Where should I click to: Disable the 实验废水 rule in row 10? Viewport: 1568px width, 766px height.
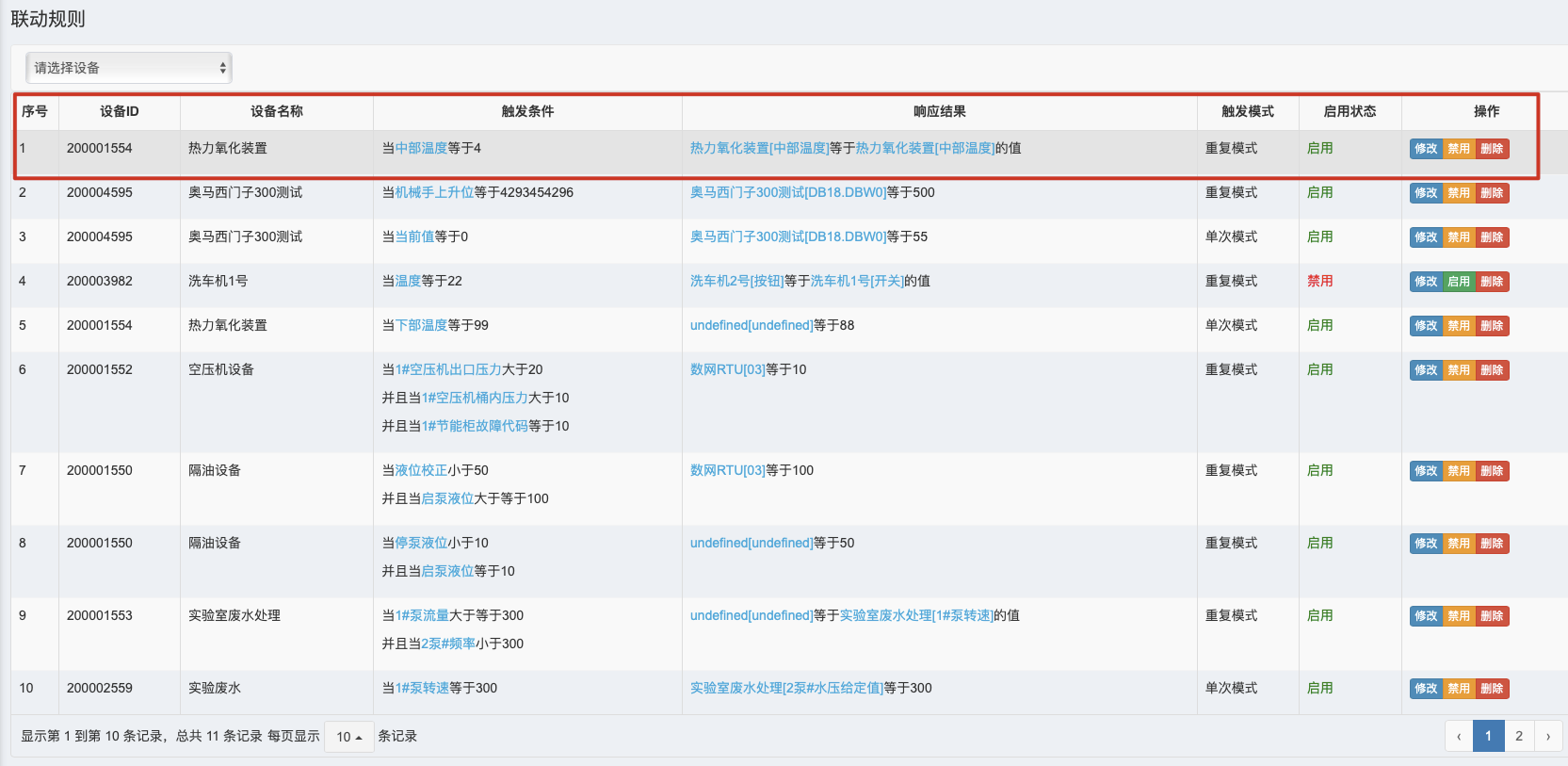(1459, 689)
